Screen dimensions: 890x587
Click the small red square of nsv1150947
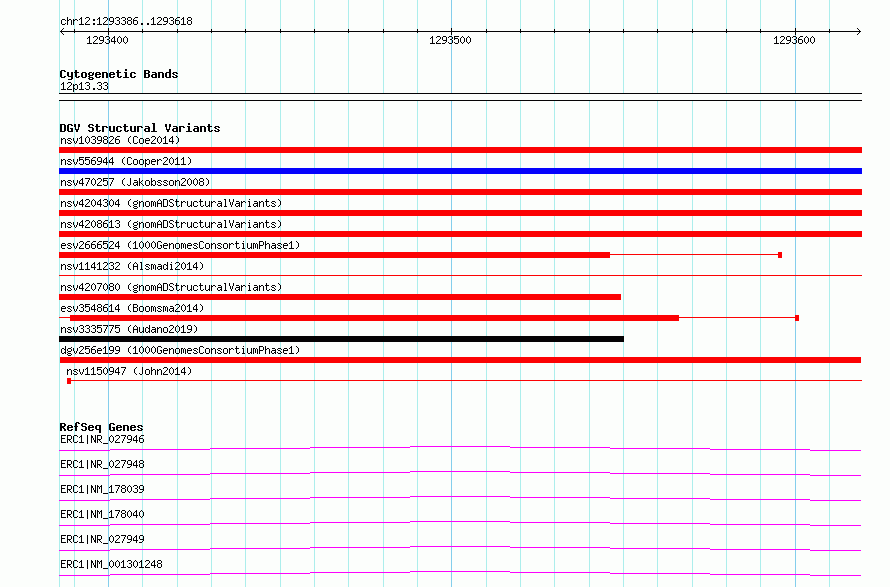coord(69,381)
